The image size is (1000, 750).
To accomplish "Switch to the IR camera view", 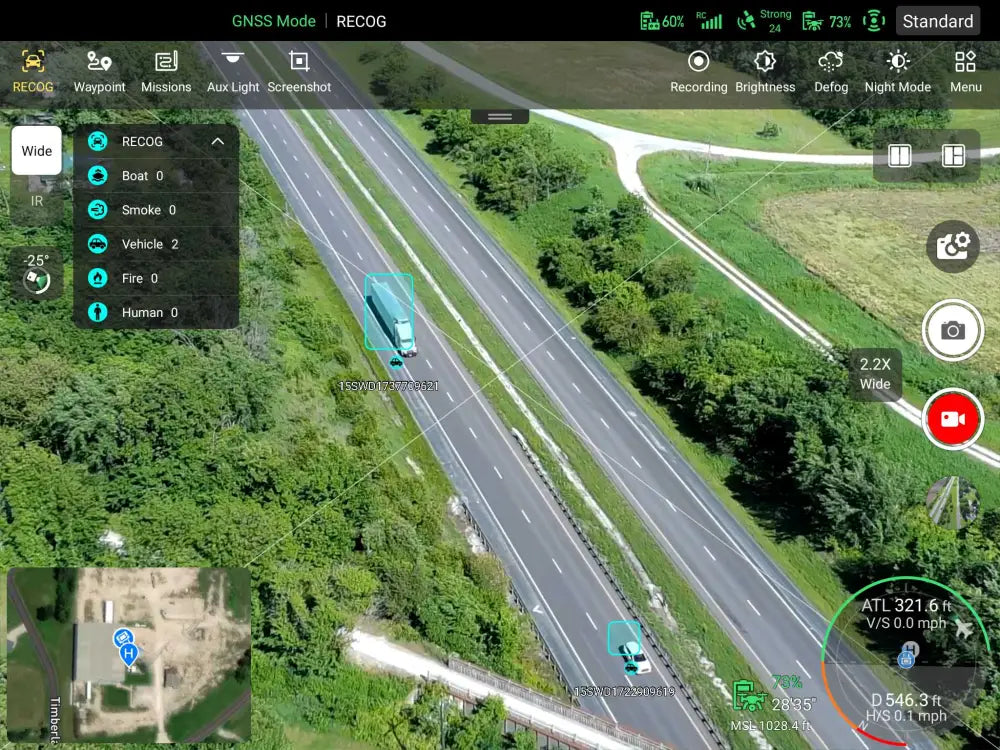I will point(37,201).
